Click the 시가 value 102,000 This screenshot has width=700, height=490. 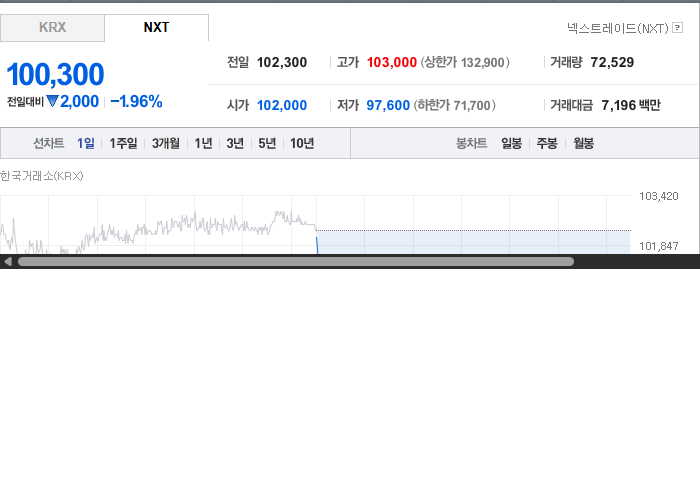click(x=282, y=105)
